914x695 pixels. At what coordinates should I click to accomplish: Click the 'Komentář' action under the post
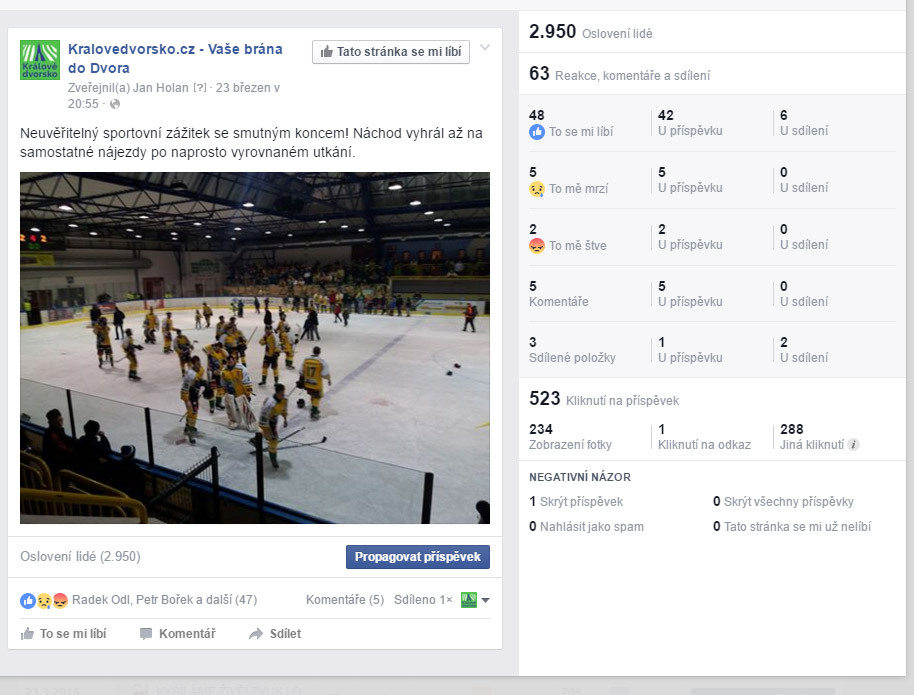coord(178,634)
